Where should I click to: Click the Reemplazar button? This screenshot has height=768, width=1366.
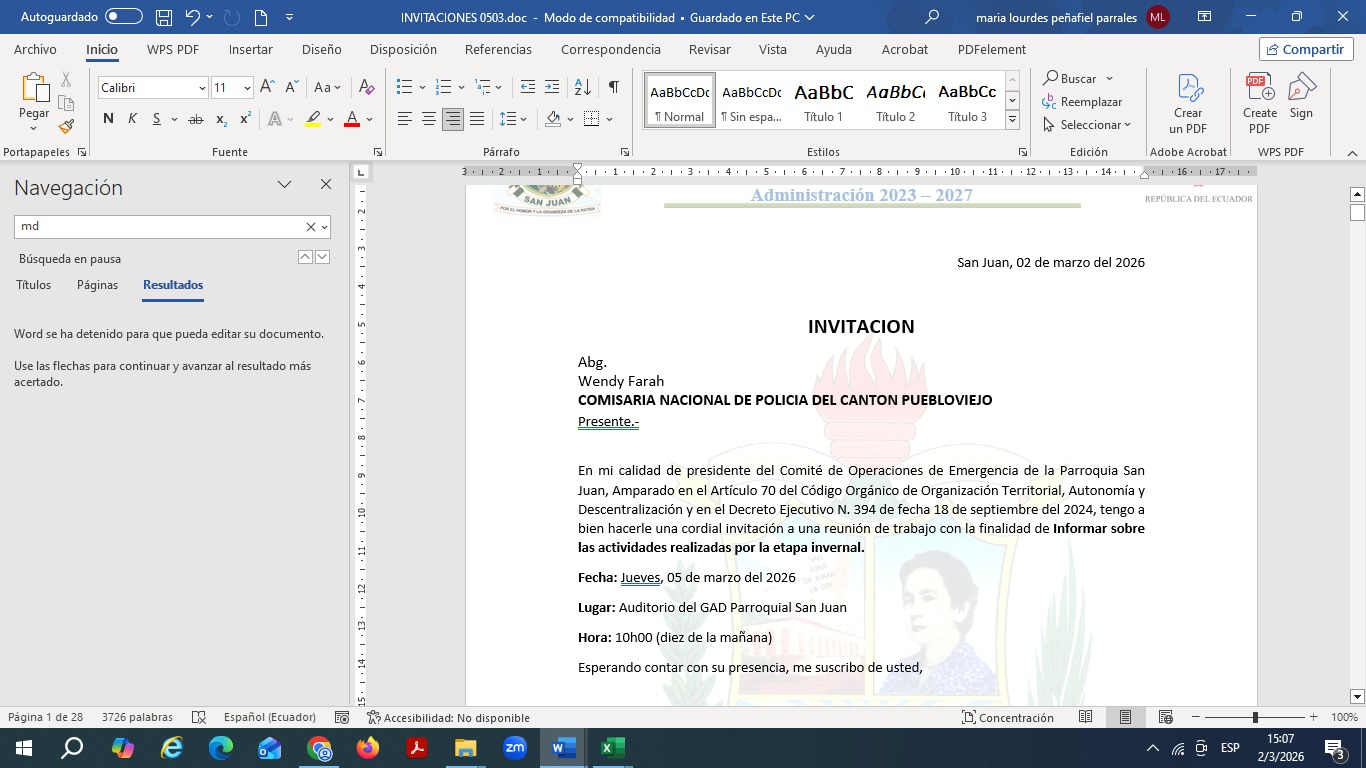pos(1082,102)
